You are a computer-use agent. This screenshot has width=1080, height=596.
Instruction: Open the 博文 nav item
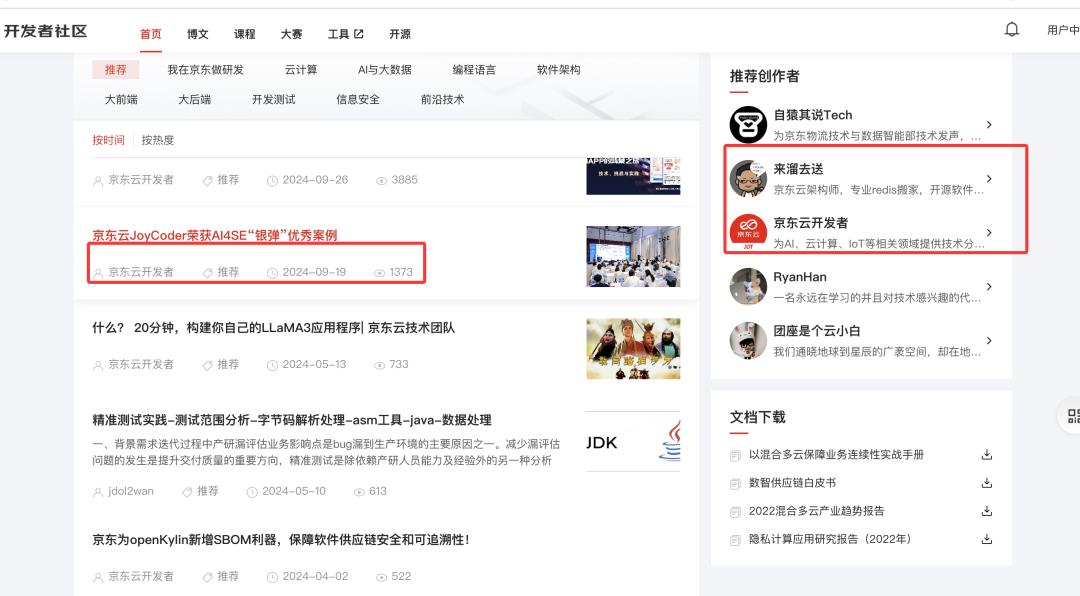click(198, 34)
